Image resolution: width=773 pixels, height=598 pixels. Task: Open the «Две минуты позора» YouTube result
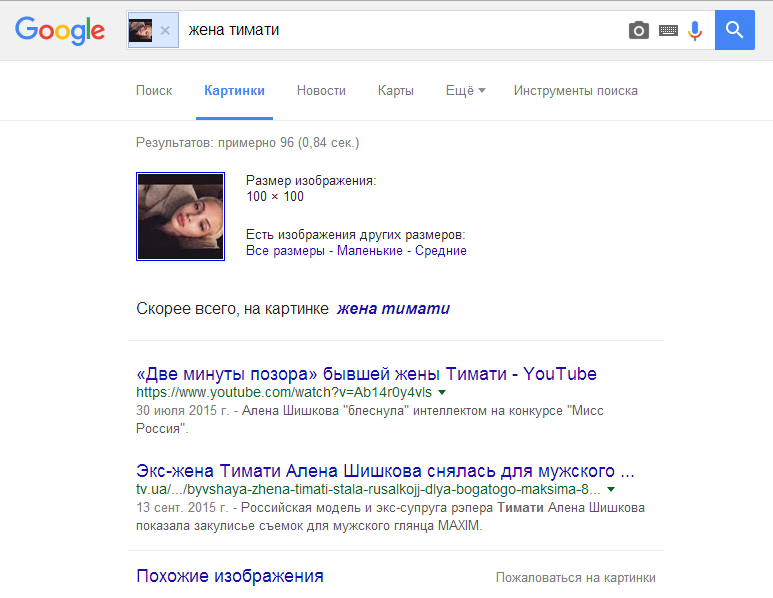(366, 374)
